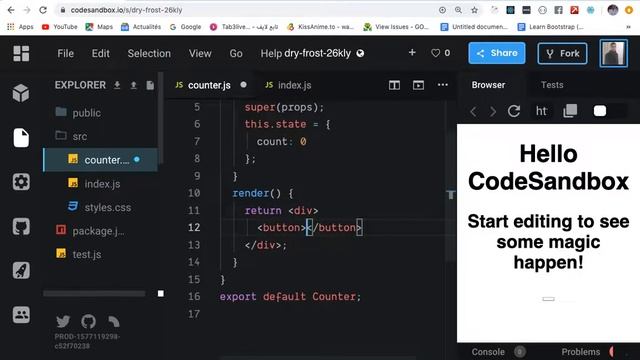Open preview in new window icon
Image resolution: width=640 pixels, height=360 pixels.
click(x=570, y=111)
